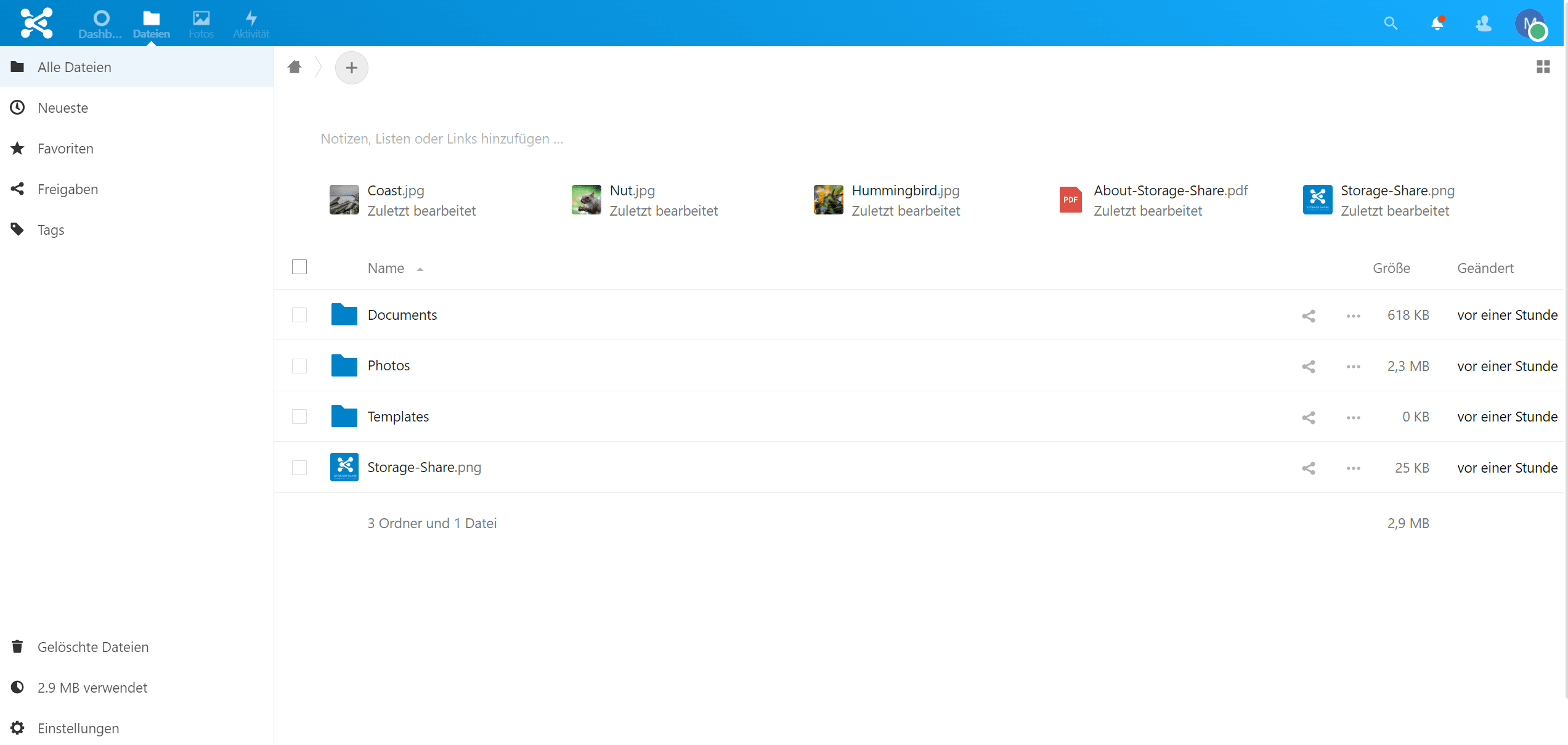This screenshot has height=745, width=1568.
Task: Select the Templates folder checkbox
Action: click(x=299, y=417)
